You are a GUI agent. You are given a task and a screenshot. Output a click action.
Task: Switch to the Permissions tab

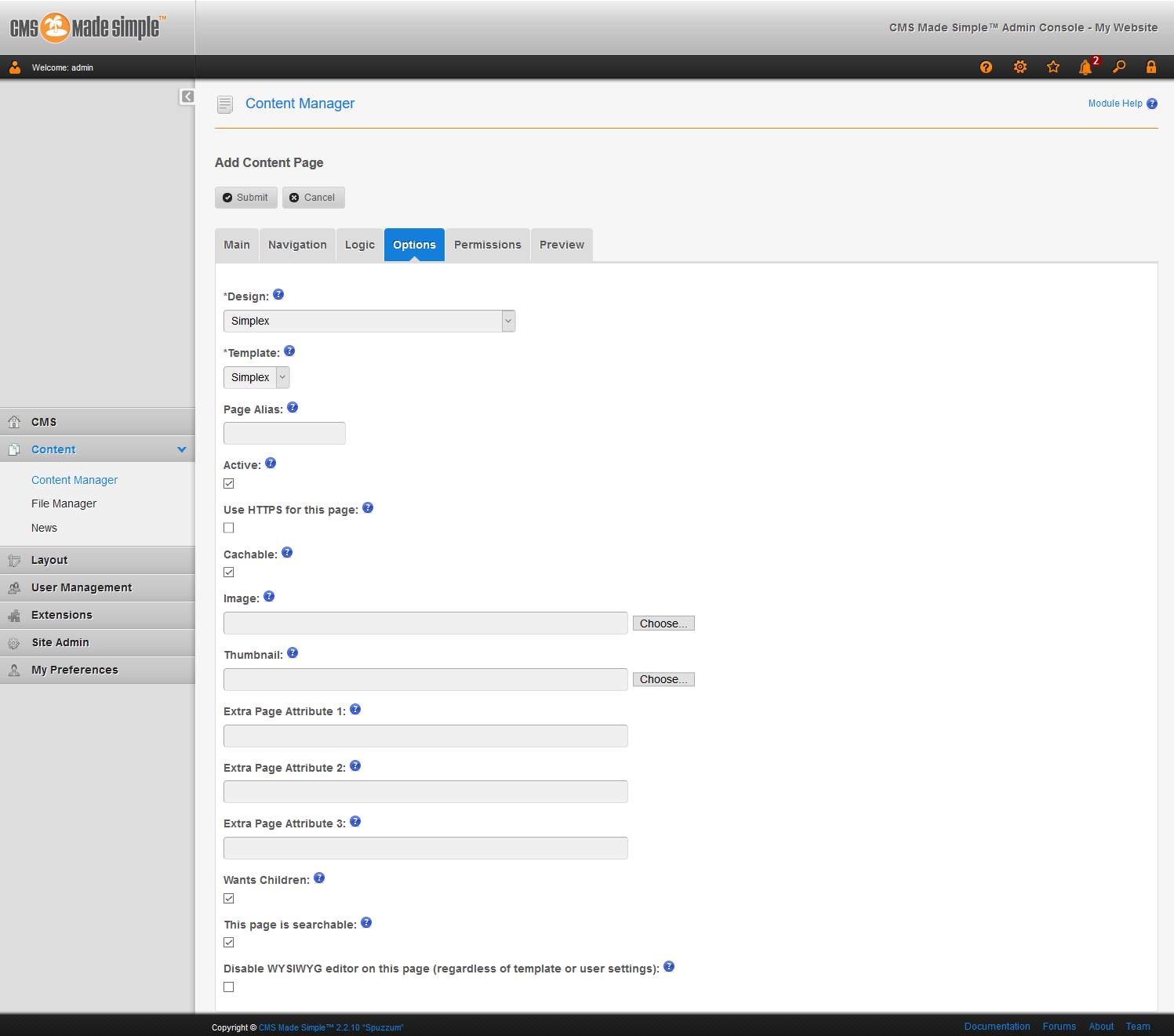[x=488, y=245]
